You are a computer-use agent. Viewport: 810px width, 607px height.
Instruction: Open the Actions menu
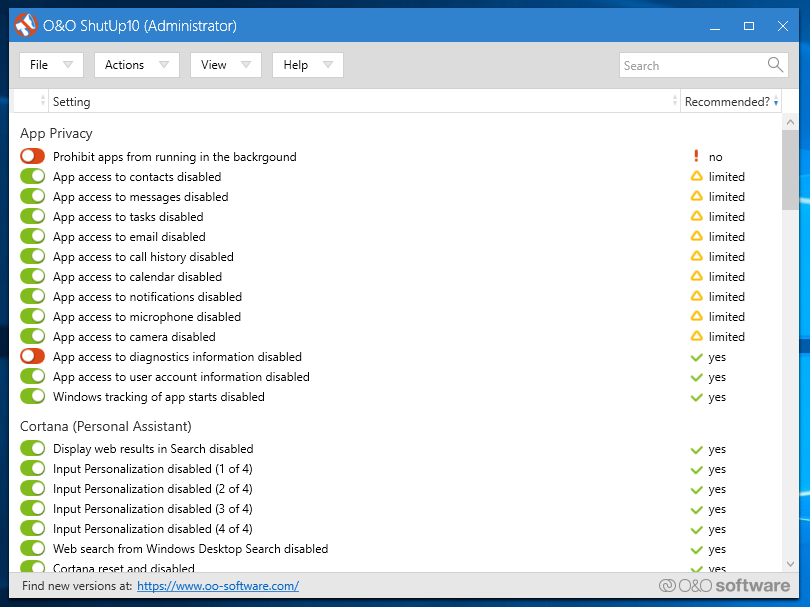[x=137, y=65]
